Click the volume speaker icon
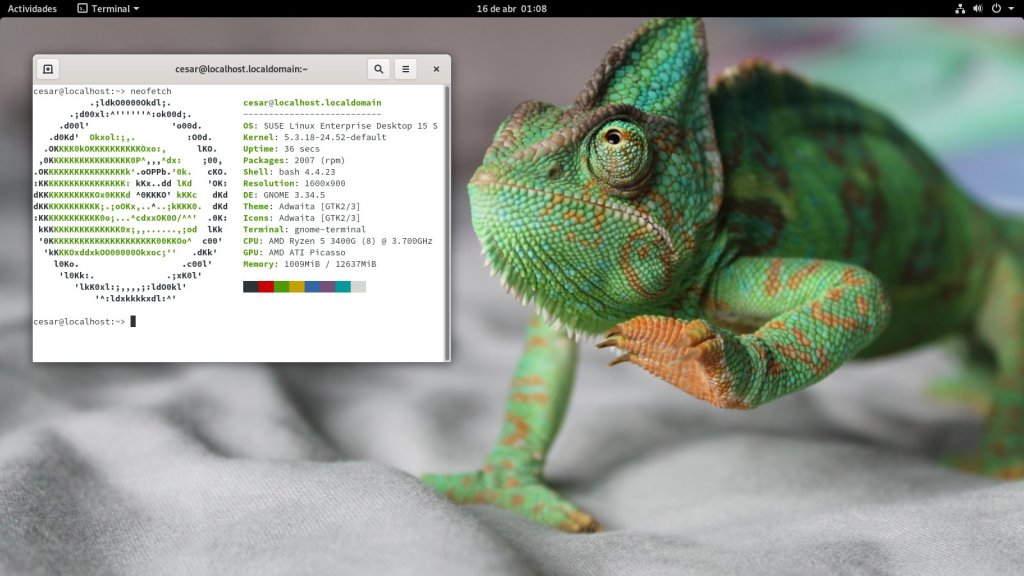This screenshot has width=1024, height=576. pos(978,8)
